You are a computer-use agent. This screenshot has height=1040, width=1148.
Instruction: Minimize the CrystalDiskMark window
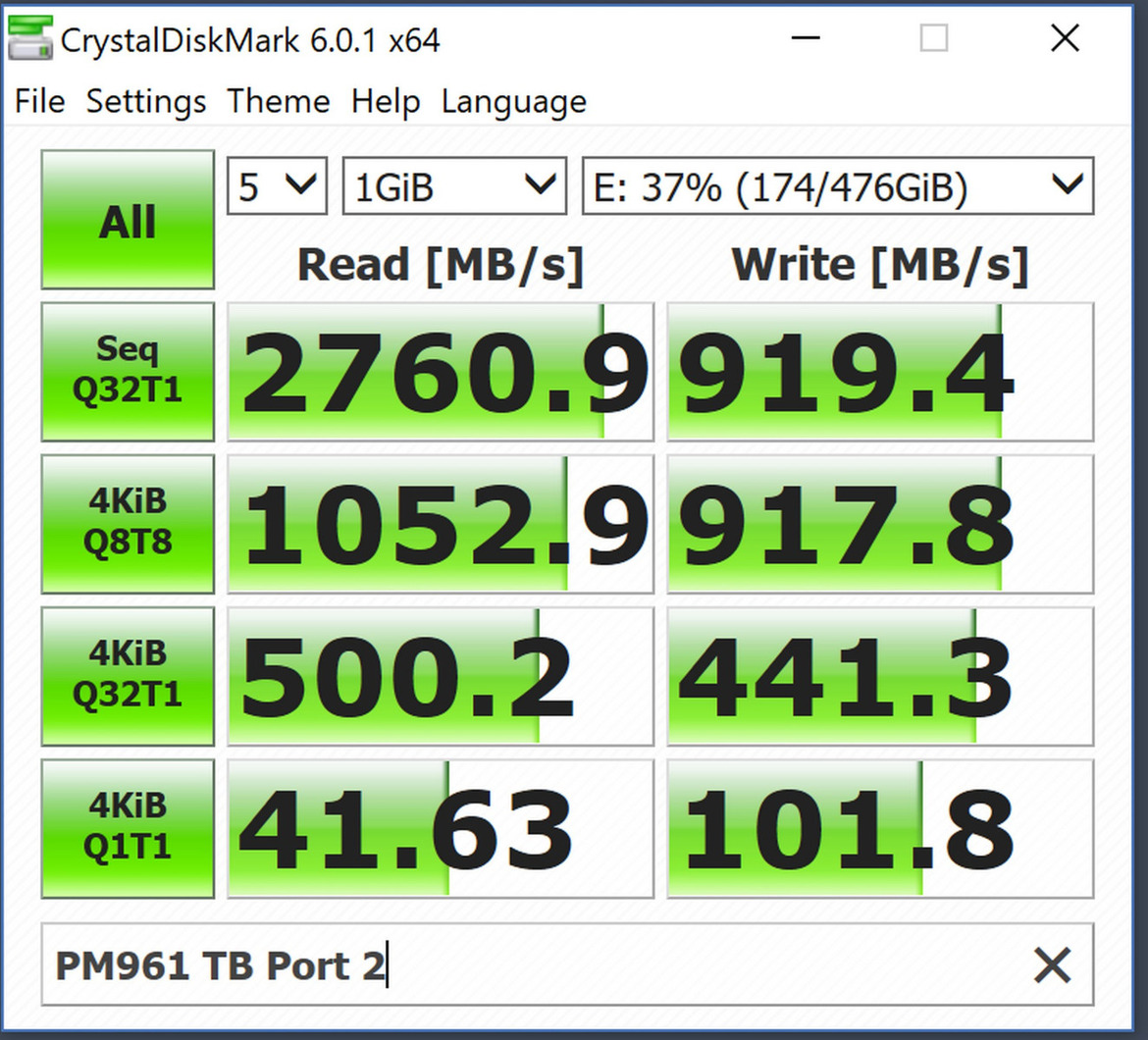806,38
